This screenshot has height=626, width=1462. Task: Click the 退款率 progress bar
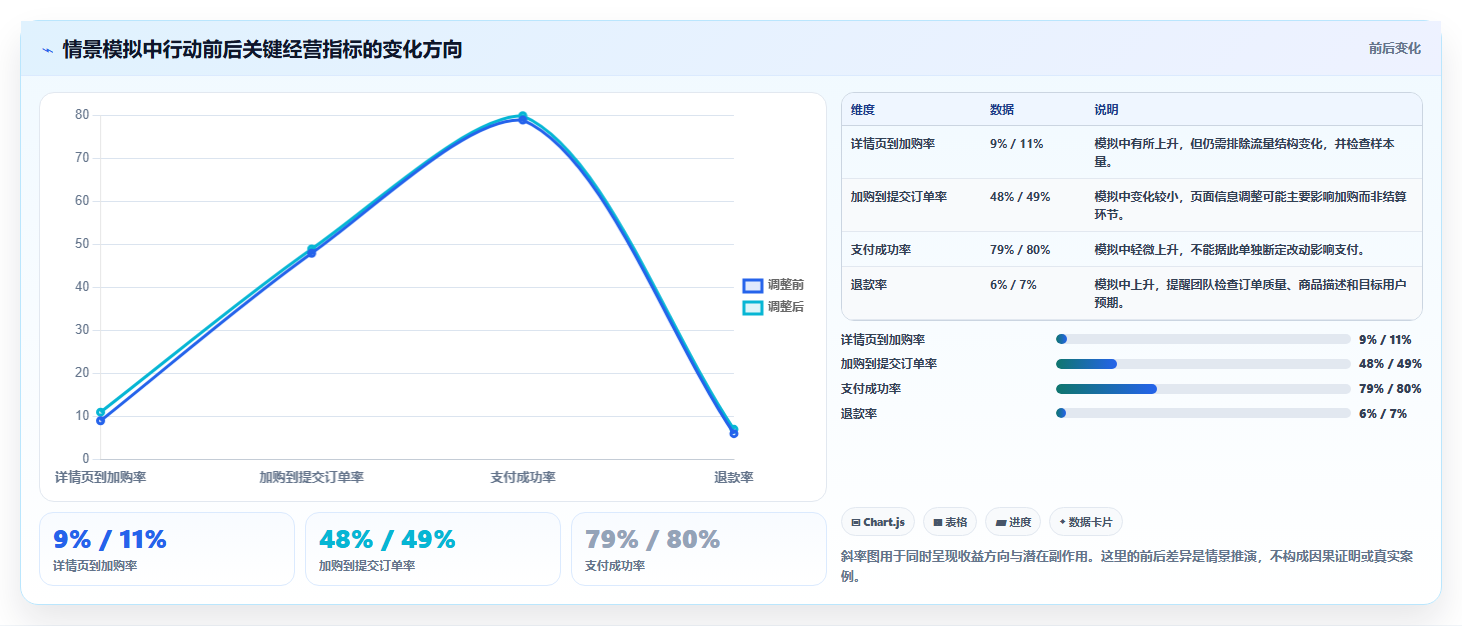pos(1203,413)
